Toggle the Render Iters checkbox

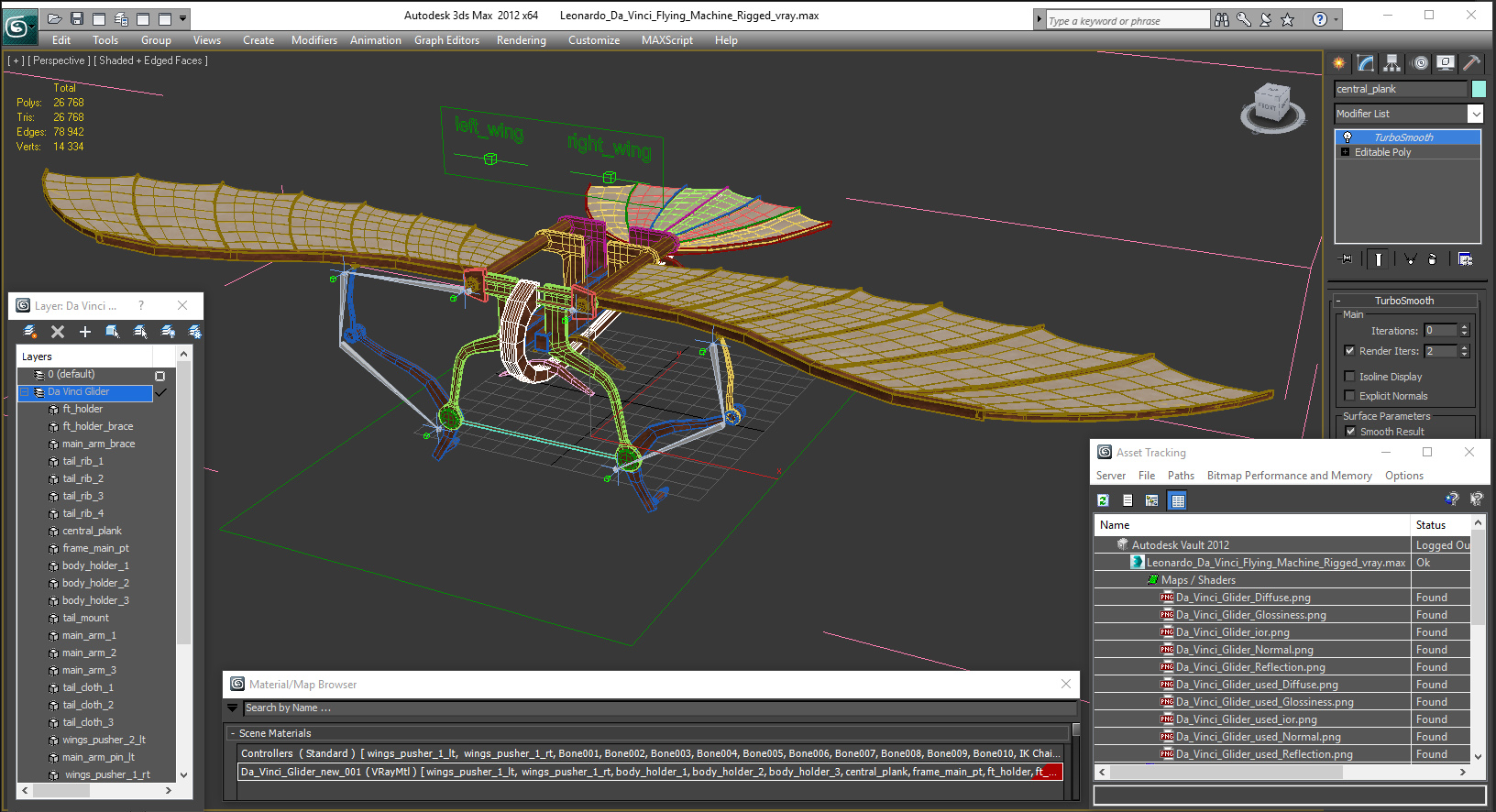tap(1349, 351)
